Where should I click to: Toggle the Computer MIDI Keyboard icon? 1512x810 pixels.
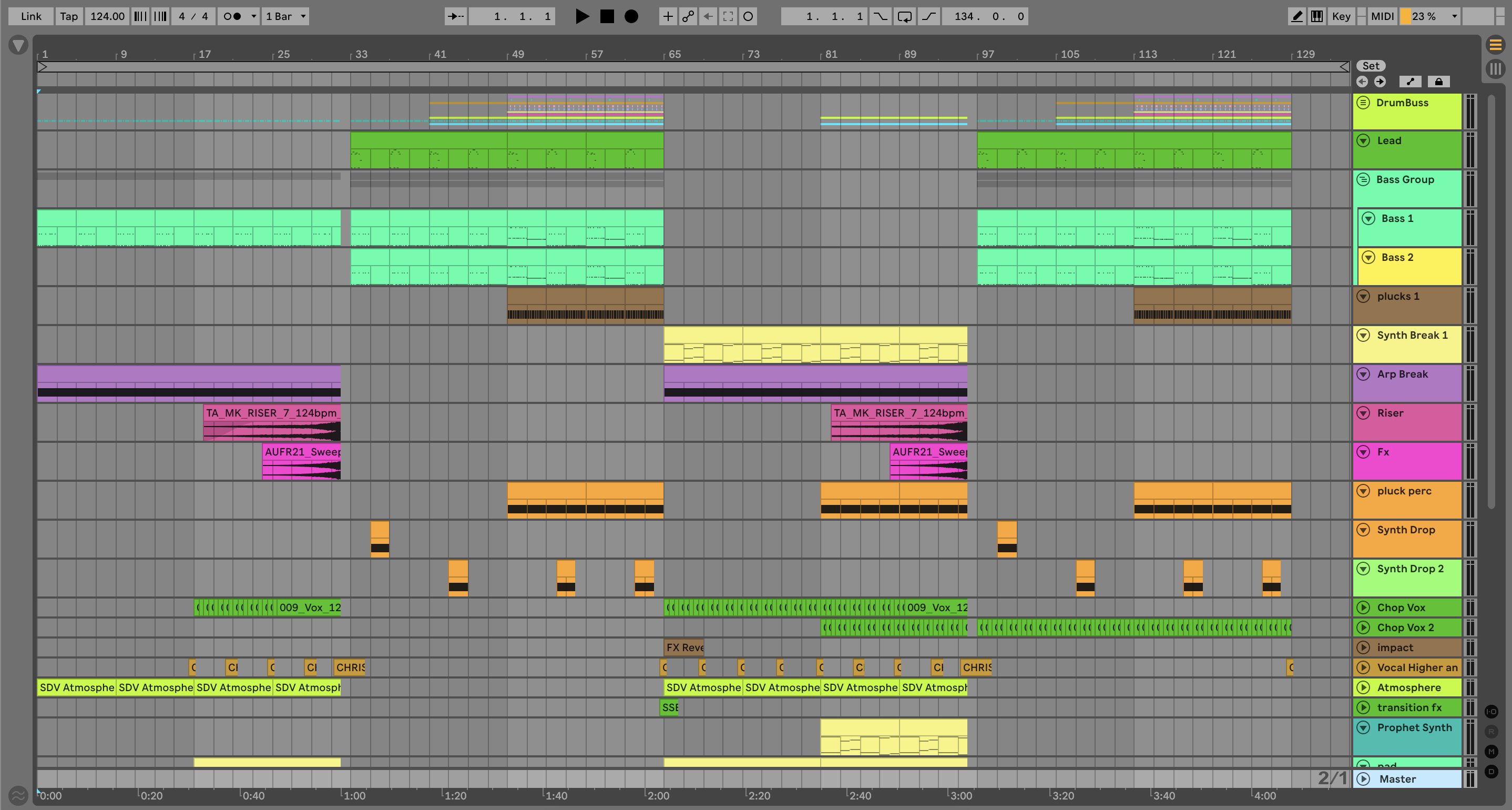point(1317,16)
